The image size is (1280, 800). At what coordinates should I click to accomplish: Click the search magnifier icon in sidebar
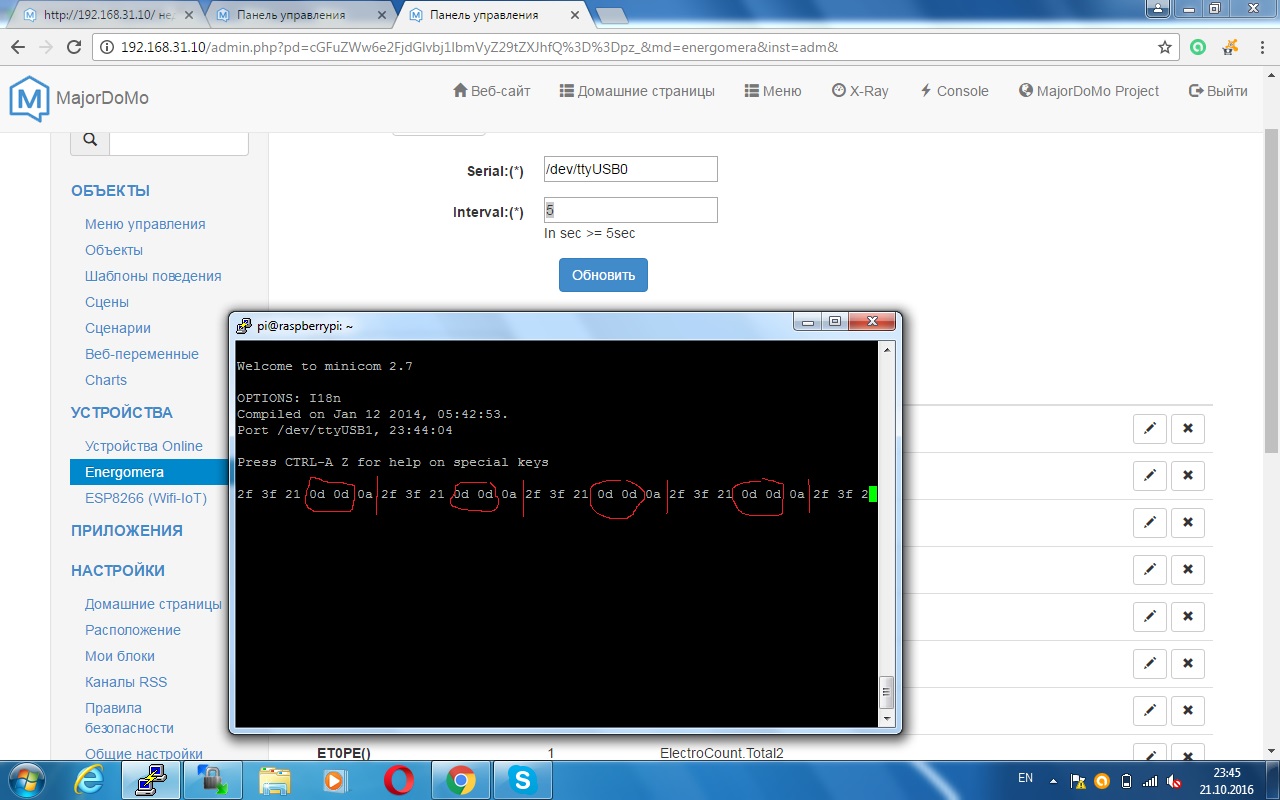(x=90, y=140)
